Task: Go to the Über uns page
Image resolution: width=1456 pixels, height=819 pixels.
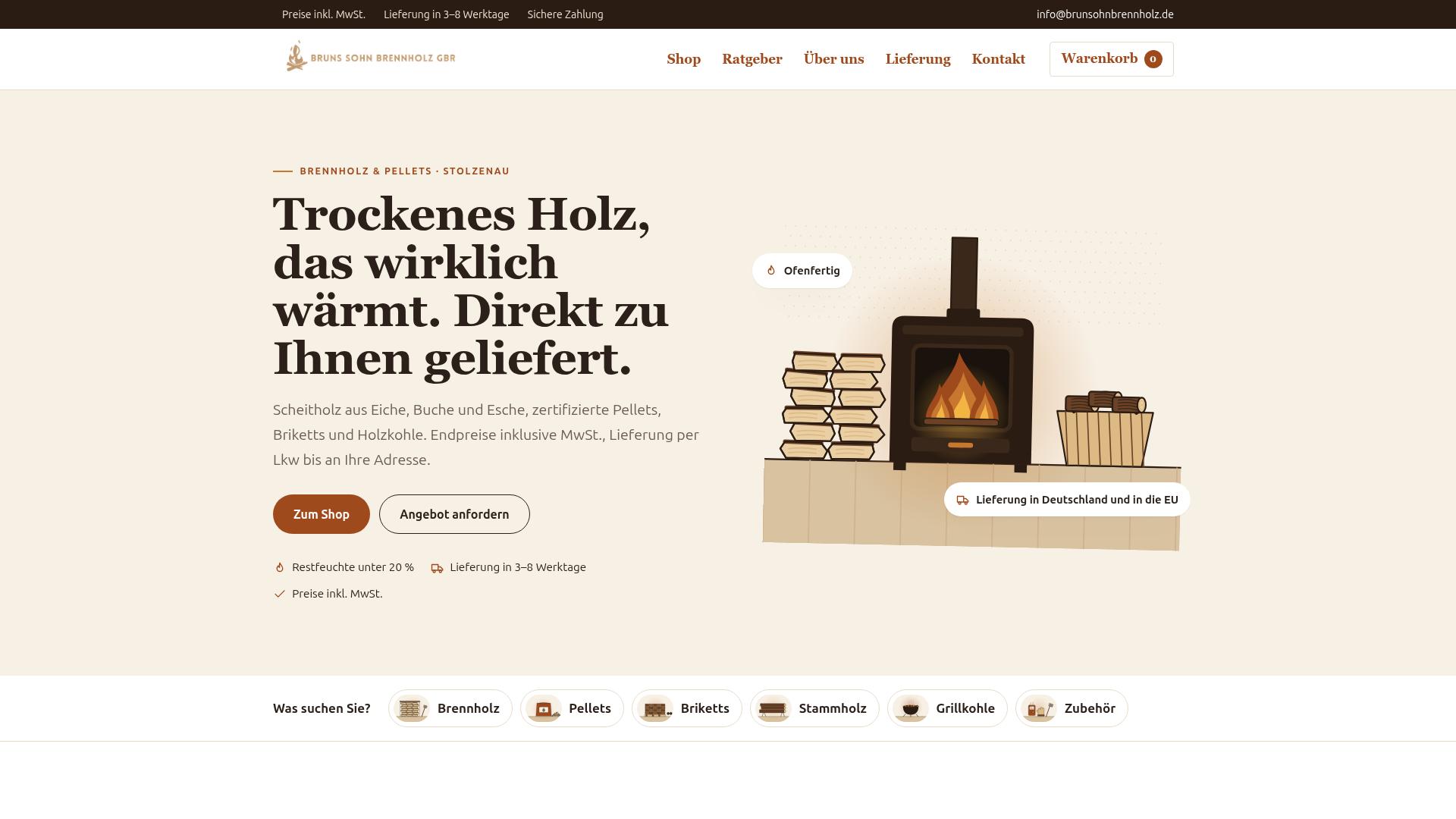Action: pyautogui.click(x=833, y=59)
